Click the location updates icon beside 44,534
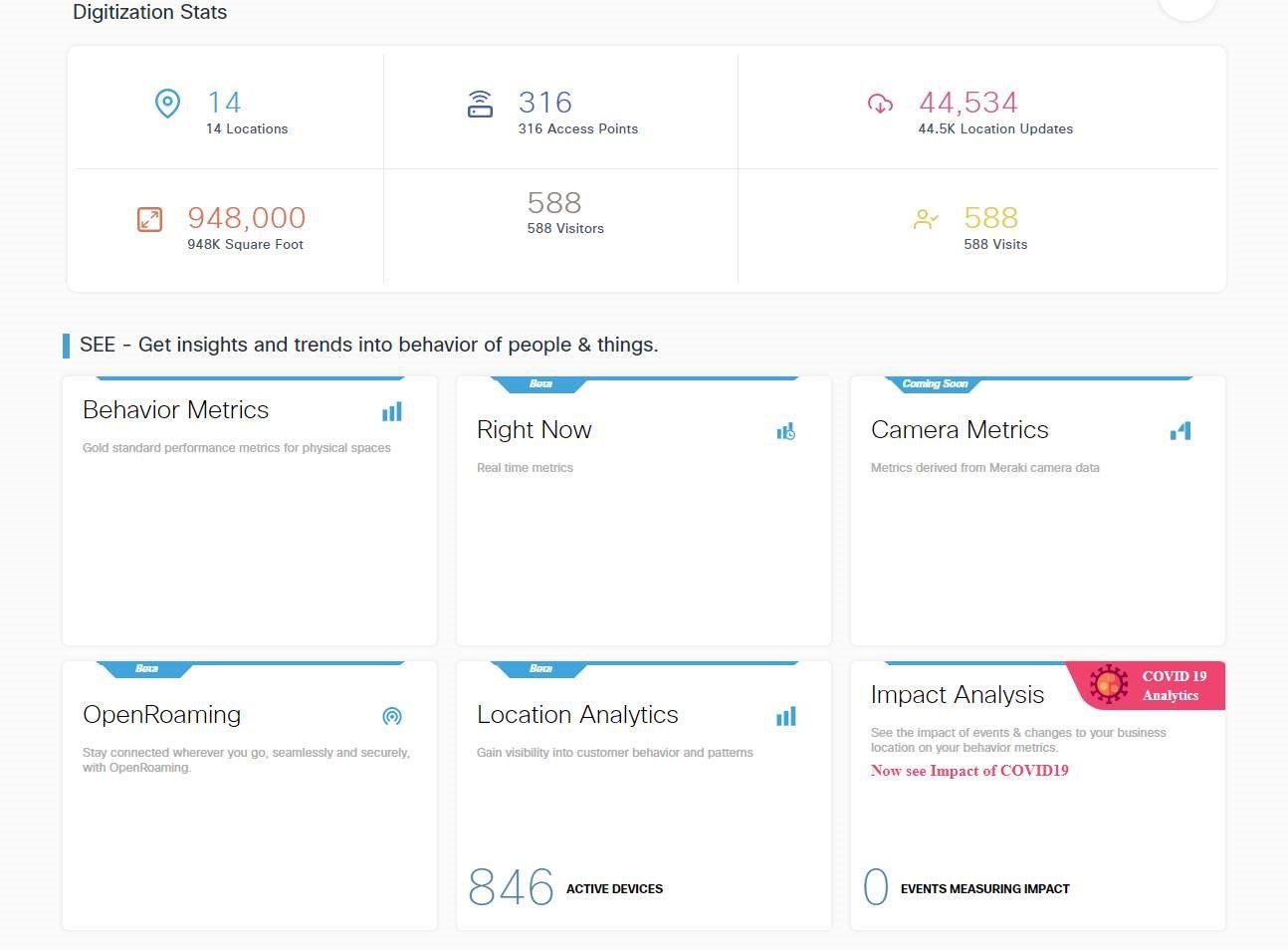The width and height of the screenshot is (1288, 950). (880, 104)
